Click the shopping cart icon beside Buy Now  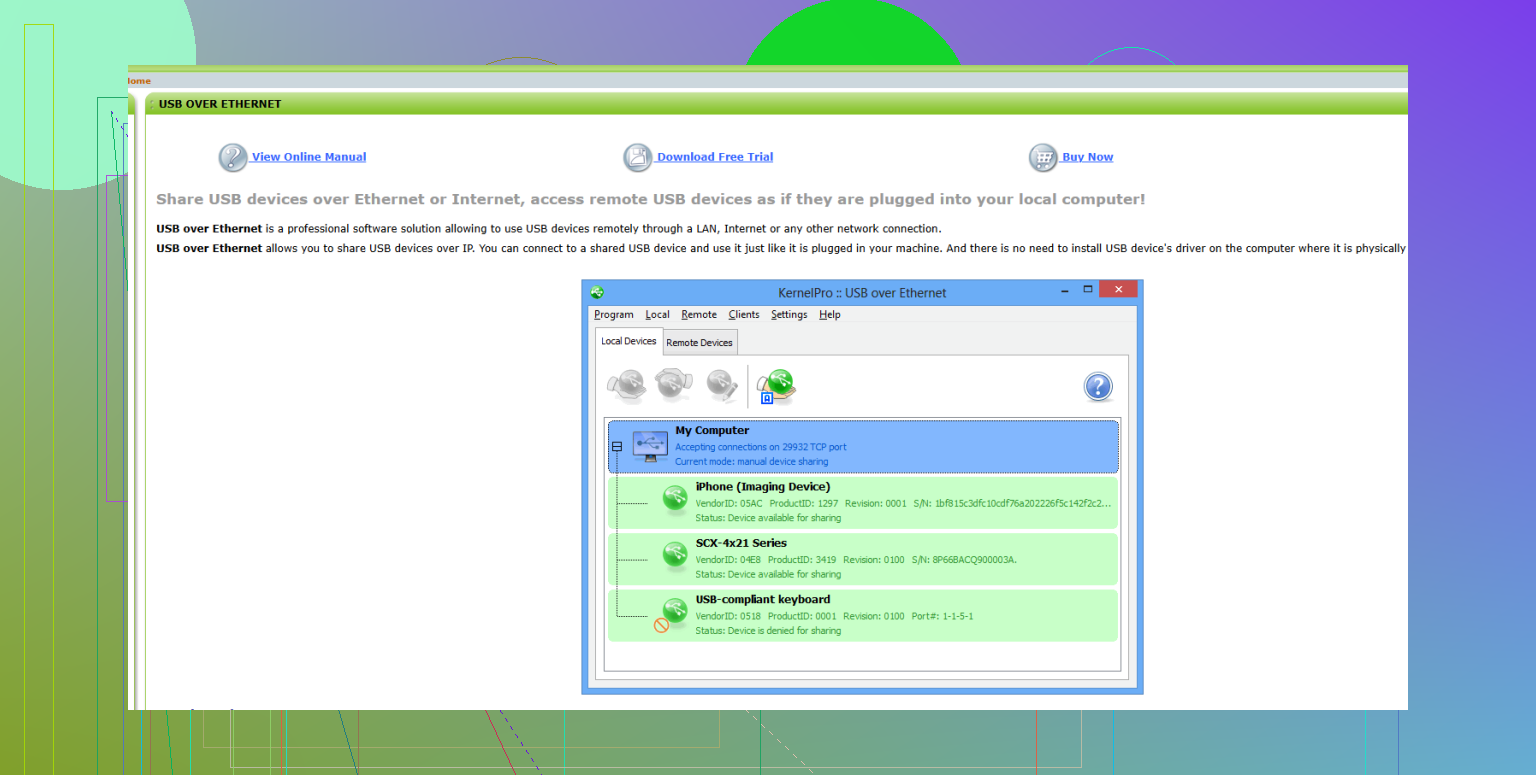(x=1043, y=157)
